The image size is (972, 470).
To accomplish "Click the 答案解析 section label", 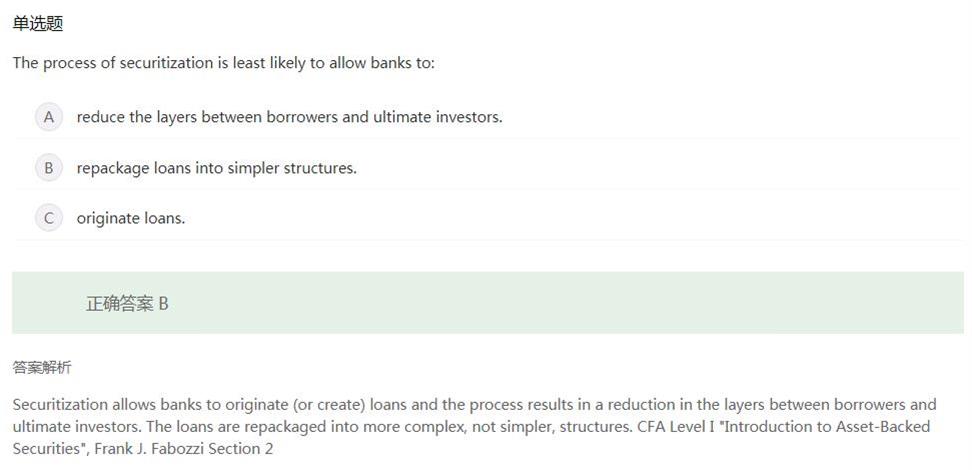I will point(42,368).
